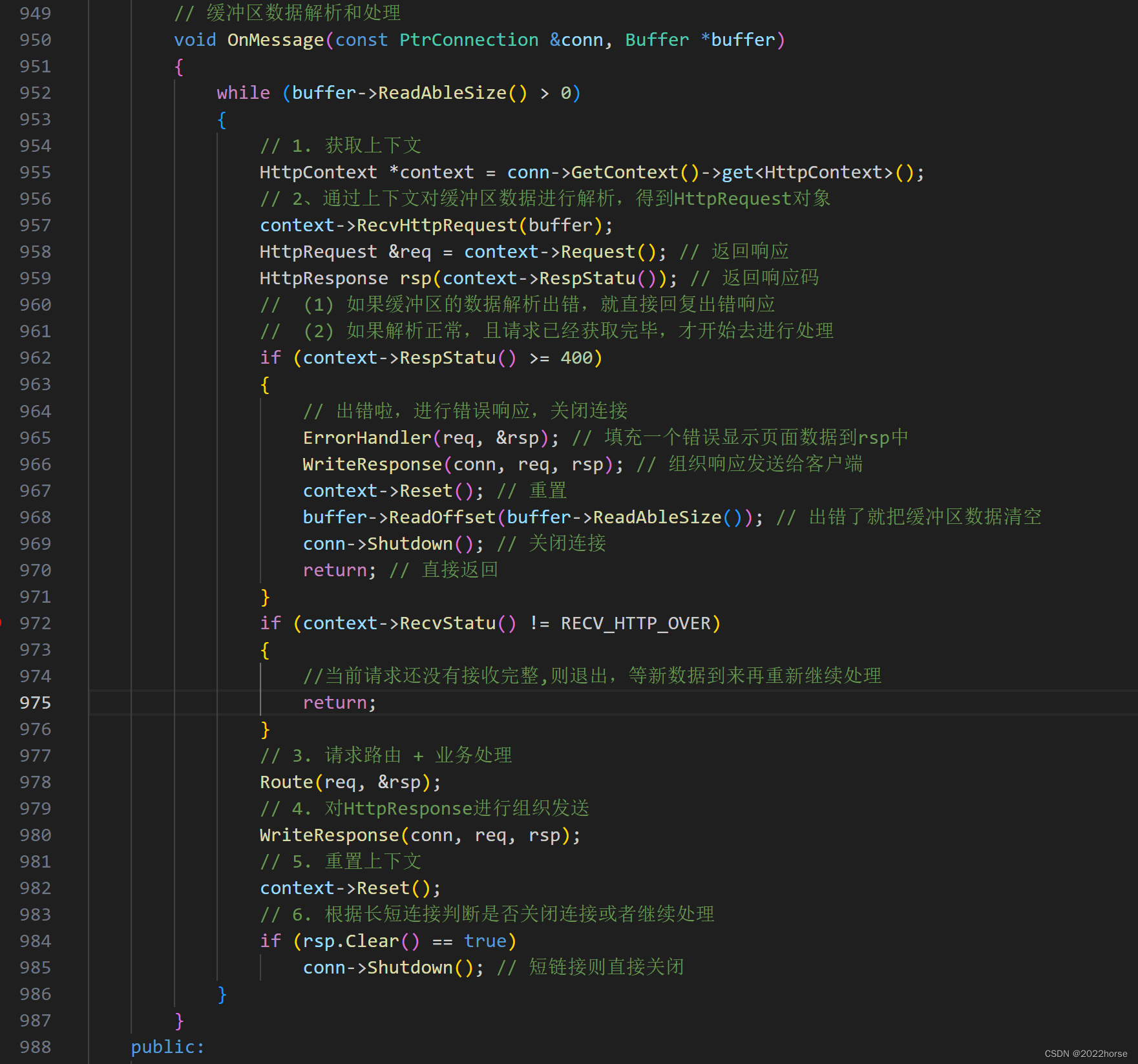Click WriteResponse call on line 966
Screen dimensions: 1138x1064
[x=372, y=464]
